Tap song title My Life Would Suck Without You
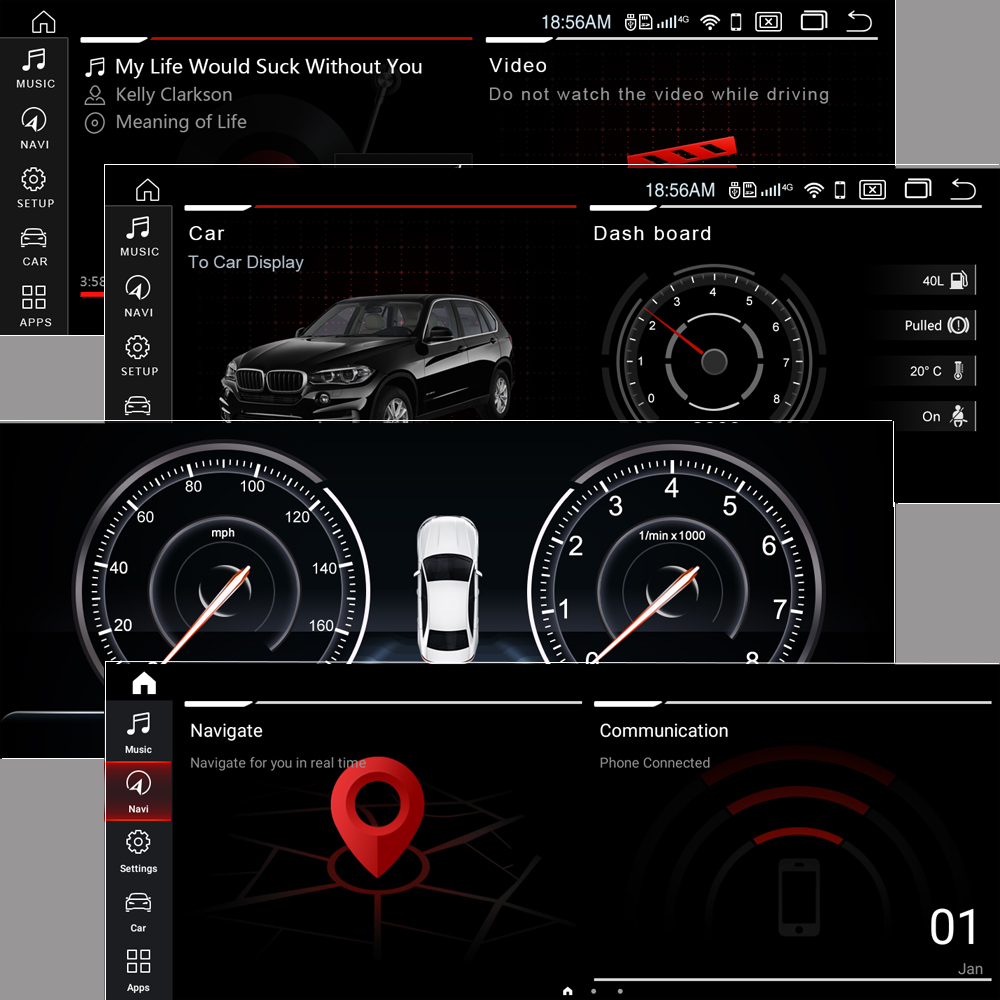This screenshot has width=1000, height=1000. point(268,67)
